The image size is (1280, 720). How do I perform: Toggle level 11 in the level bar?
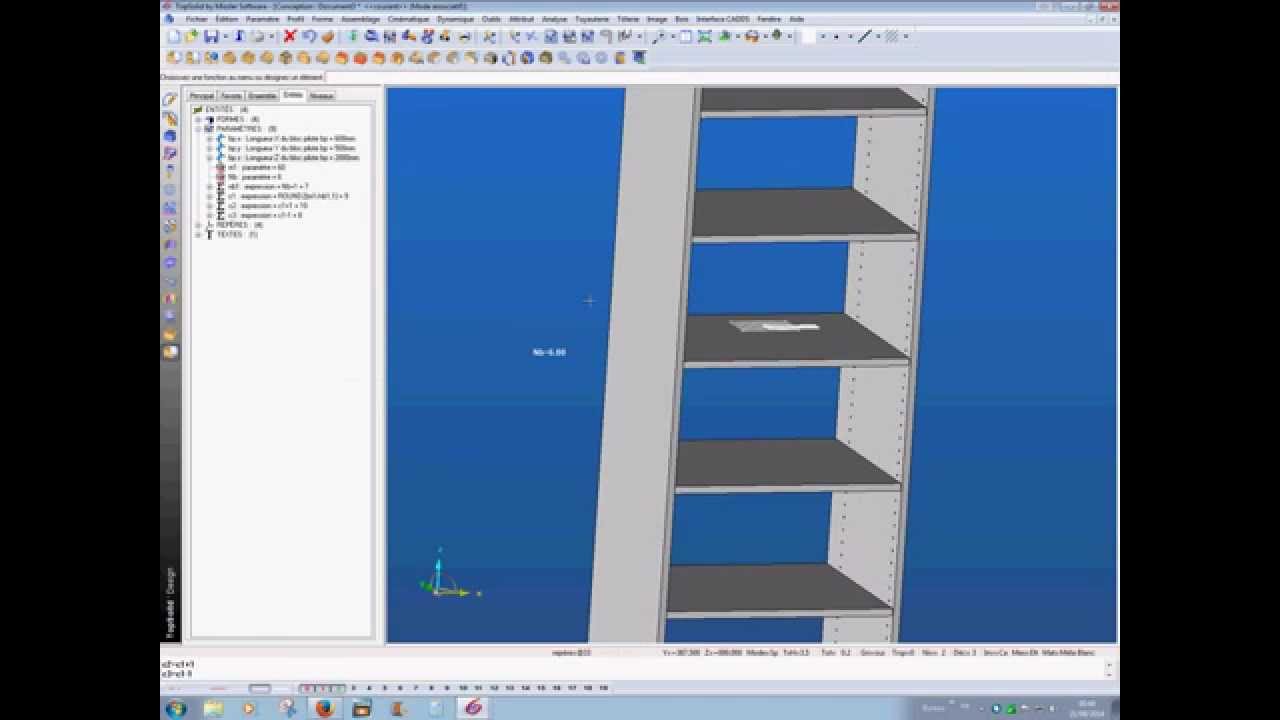[478, 688]
